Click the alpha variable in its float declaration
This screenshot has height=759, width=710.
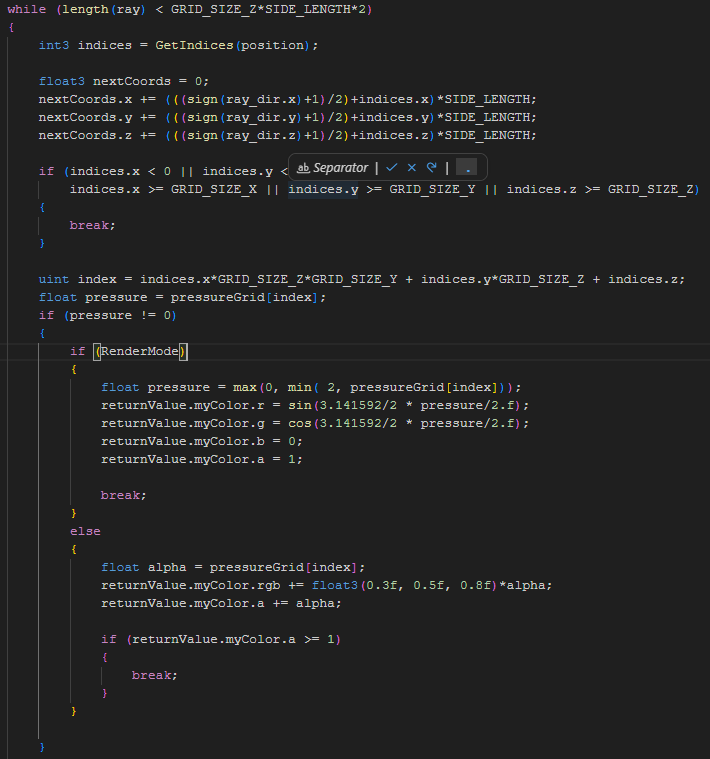tap(167, 567)
